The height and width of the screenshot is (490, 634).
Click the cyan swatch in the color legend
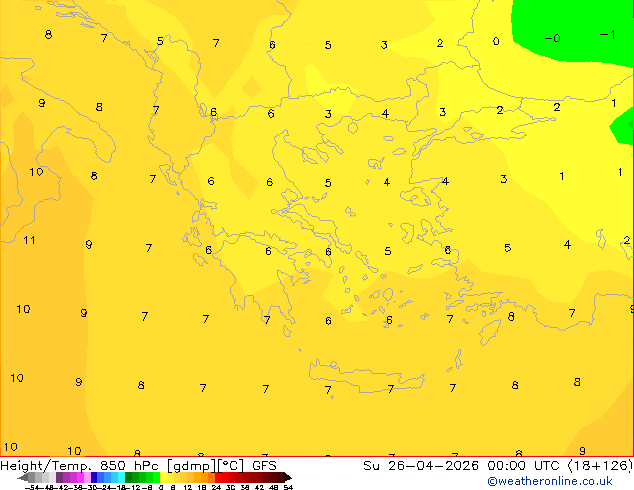[121, 477]
